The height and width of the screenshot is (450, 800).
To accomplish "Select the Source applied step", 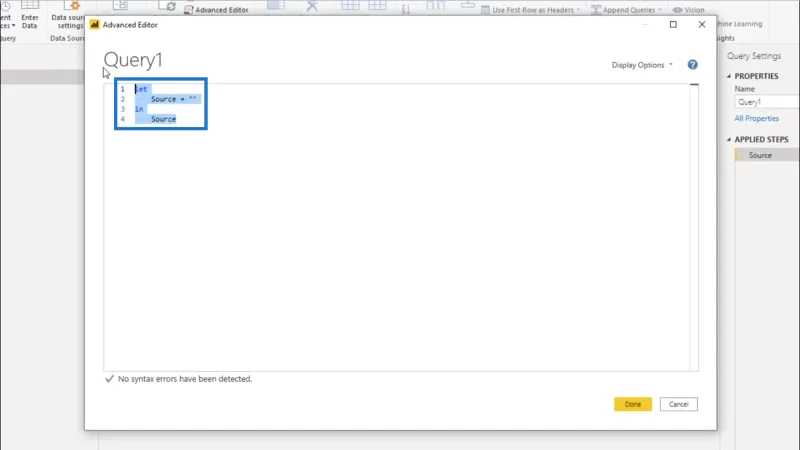I will [767, 155].
